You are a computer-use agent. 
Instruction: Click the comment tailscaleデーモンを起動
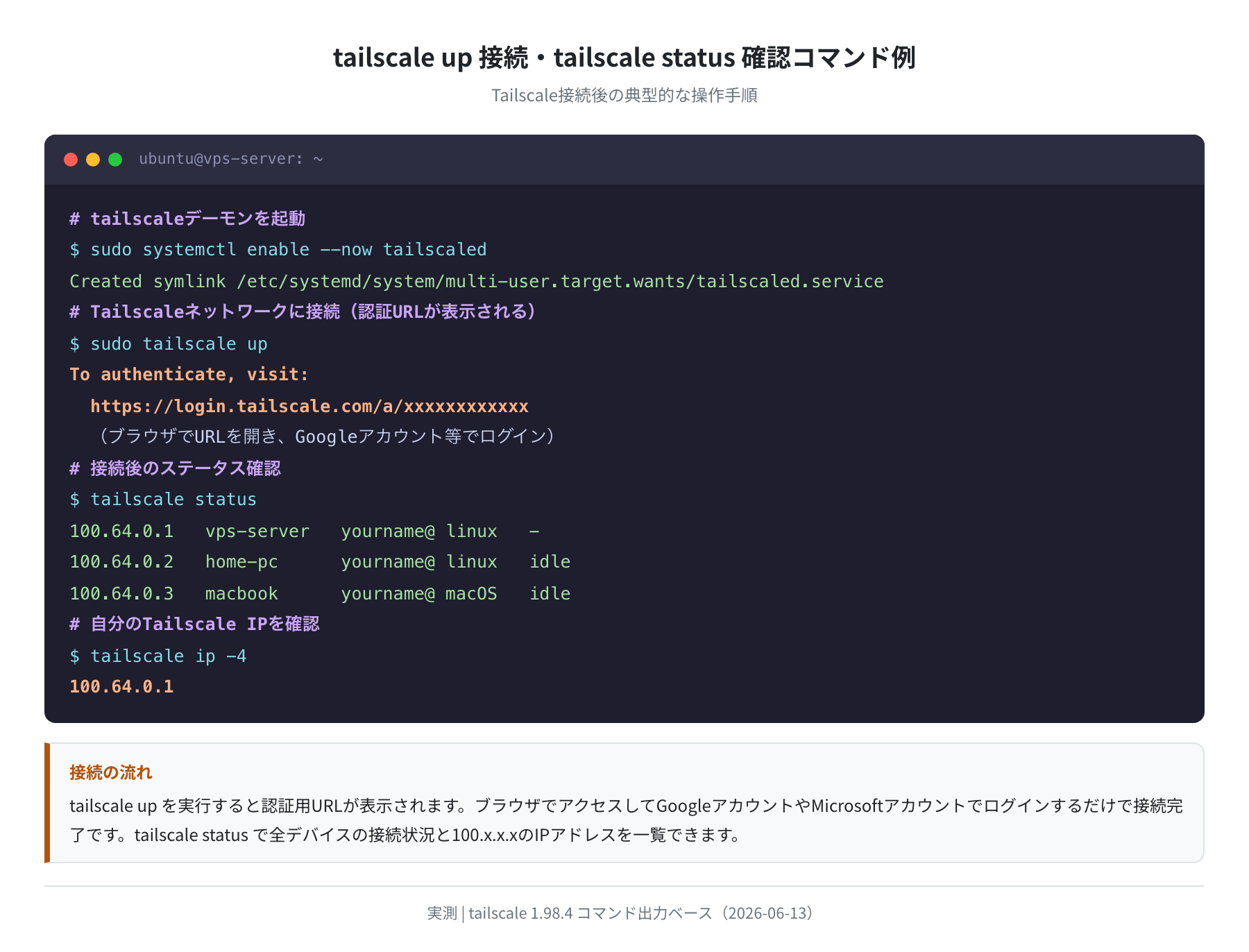pos(187,219)
